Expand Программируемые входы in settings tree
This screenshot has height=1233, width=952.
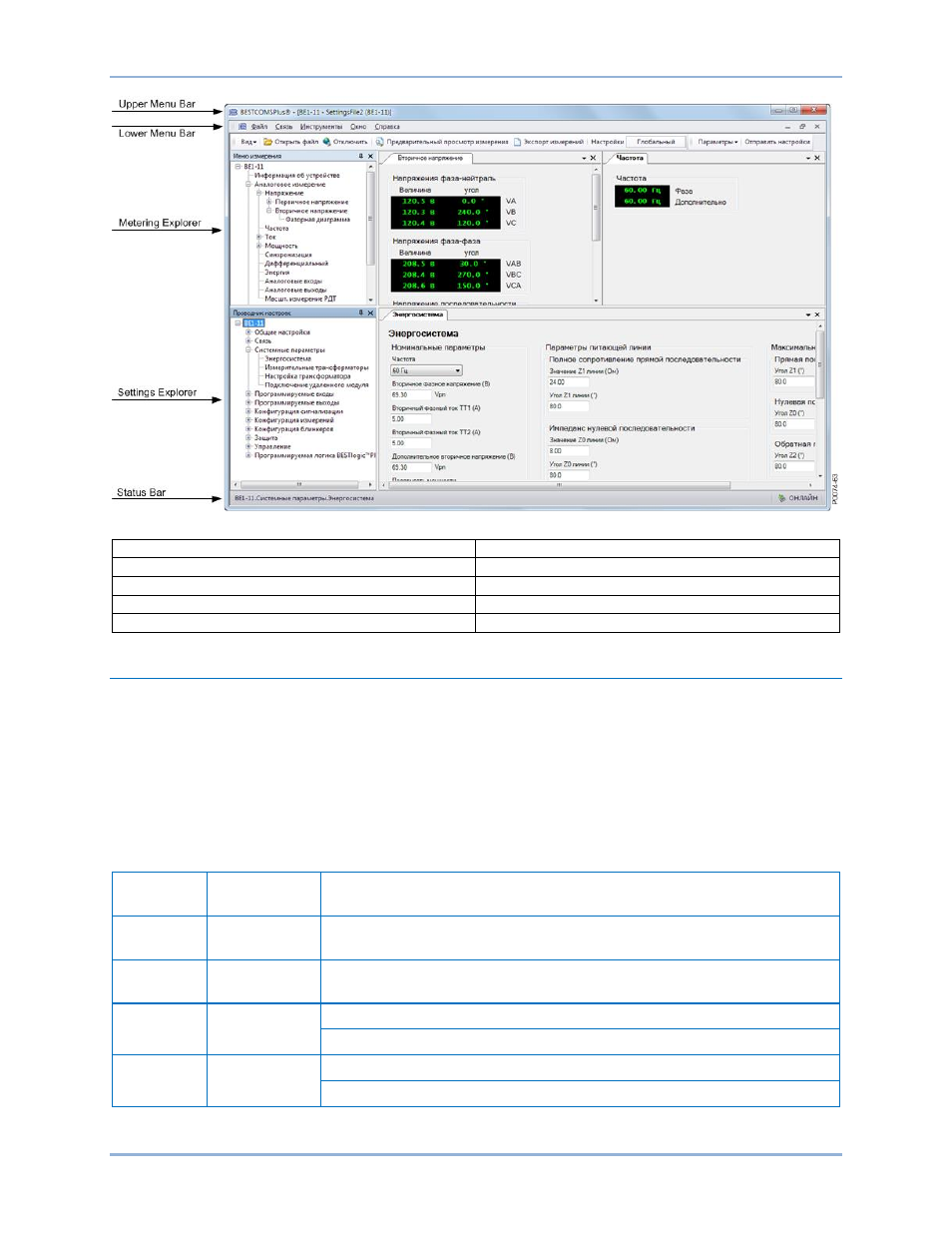click(248, 394)
